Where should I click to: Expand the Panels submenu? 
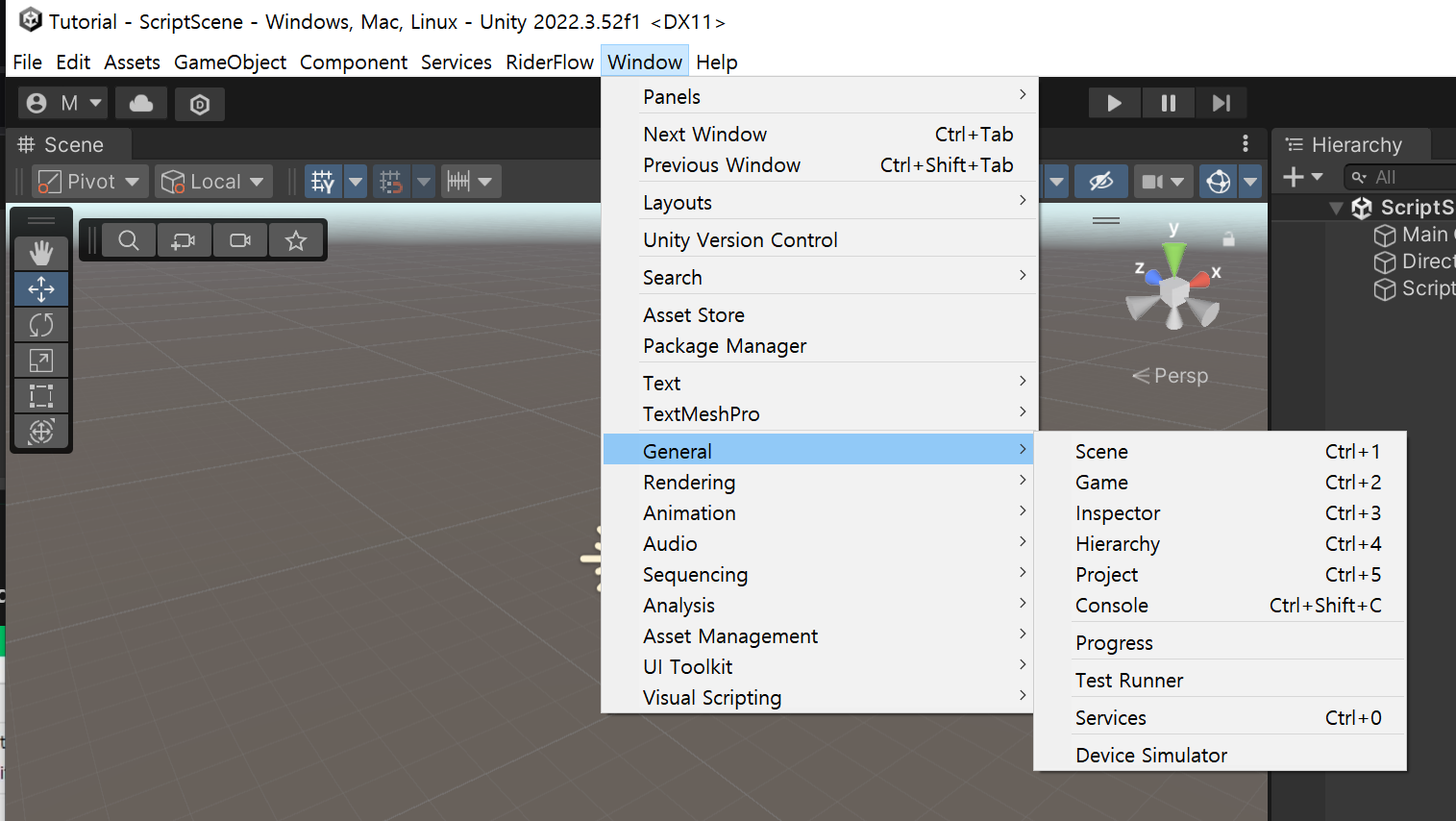pyautogui.click(x=819, y=97)
